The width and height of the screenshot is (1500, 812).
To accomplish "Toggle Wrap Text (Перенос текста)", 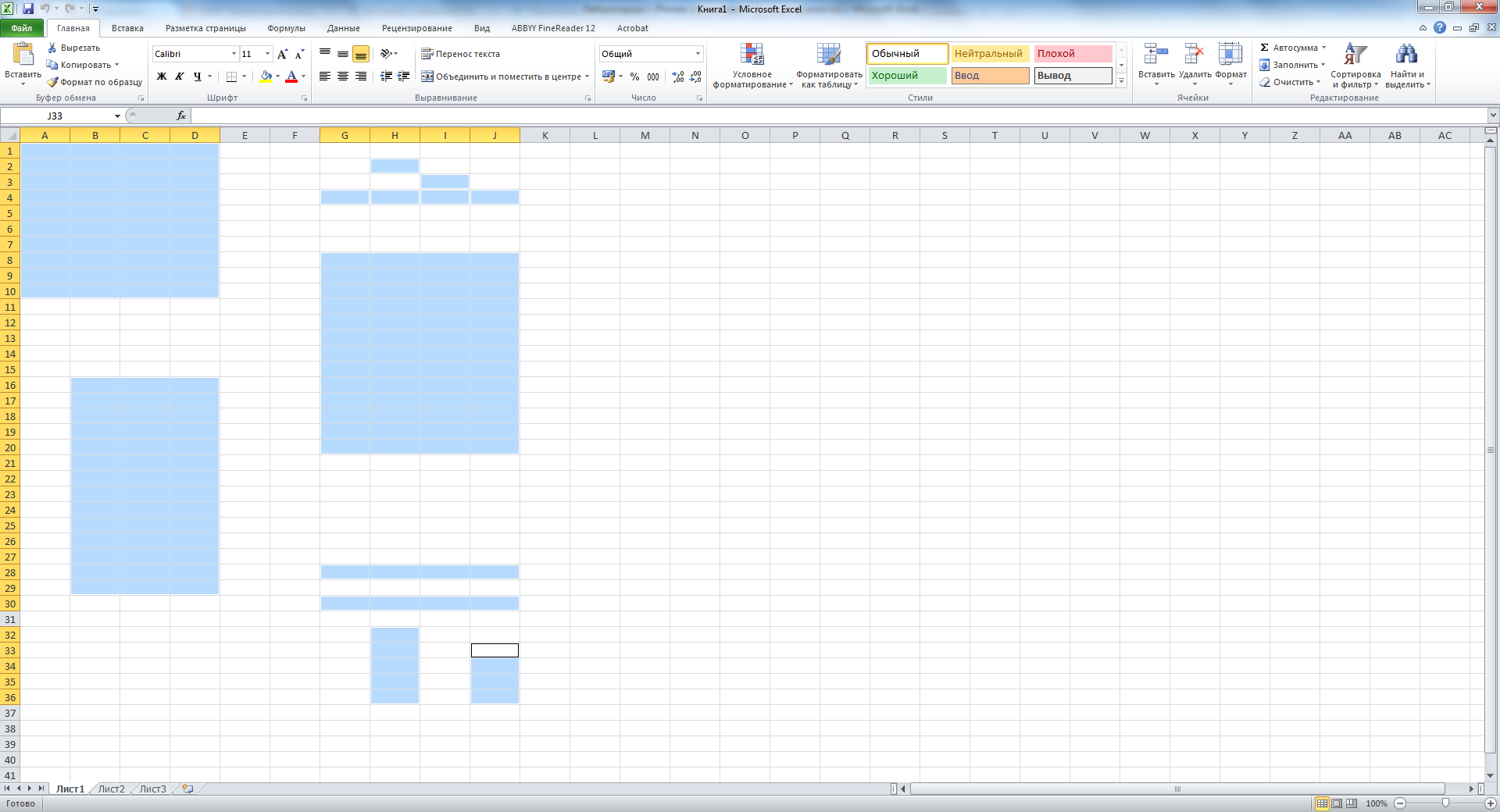I will (x=461, y=54).
